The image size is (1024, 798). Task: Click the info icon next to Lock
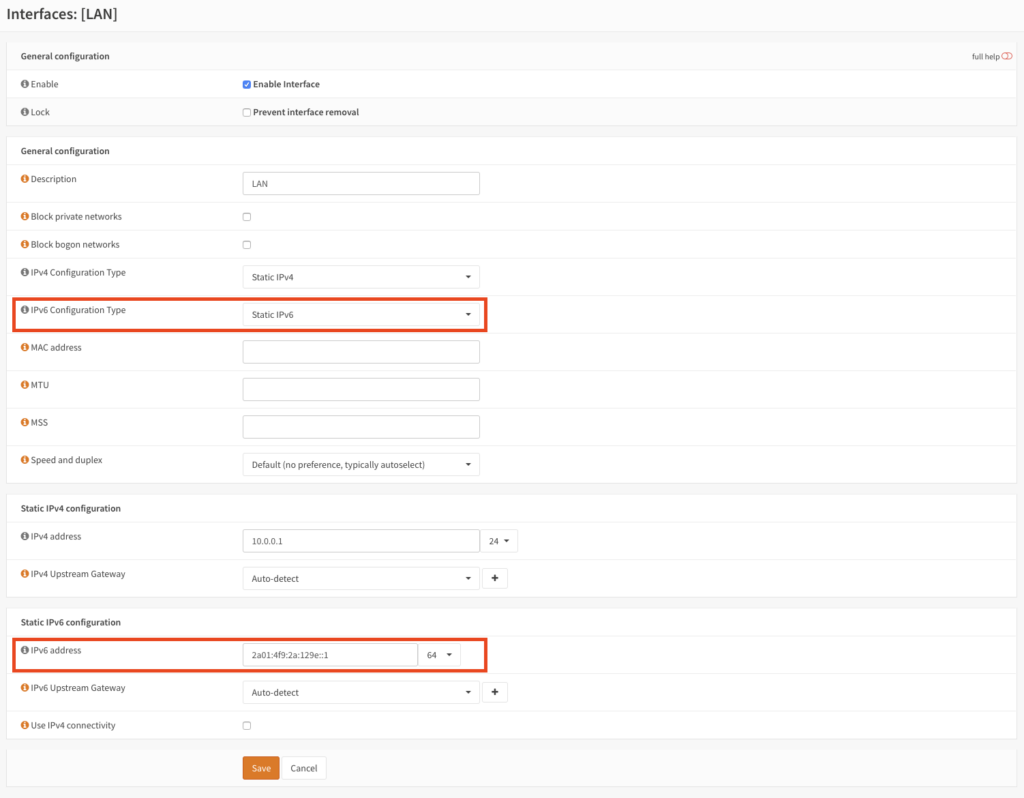tap(25, 112)
